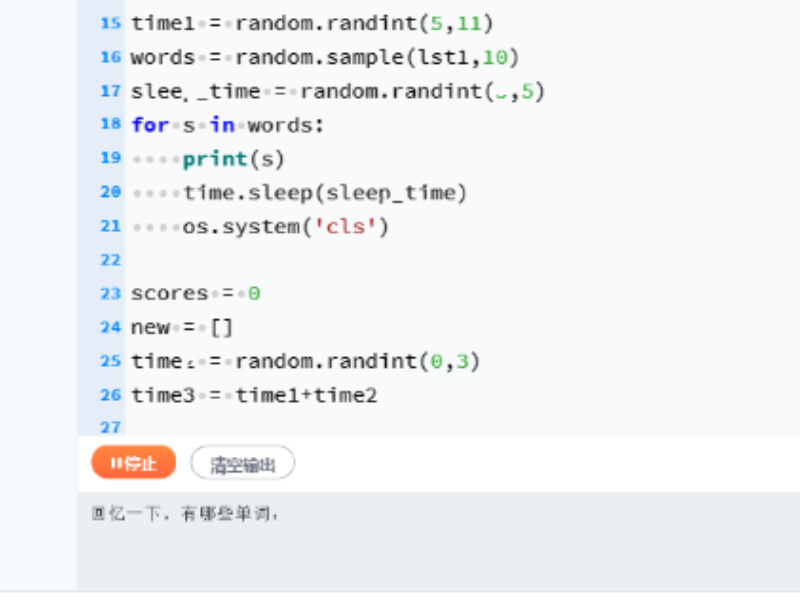Click the 'in' keyword on line 18
This screenshot has width=800, height=600.
[x=221, y=125]
